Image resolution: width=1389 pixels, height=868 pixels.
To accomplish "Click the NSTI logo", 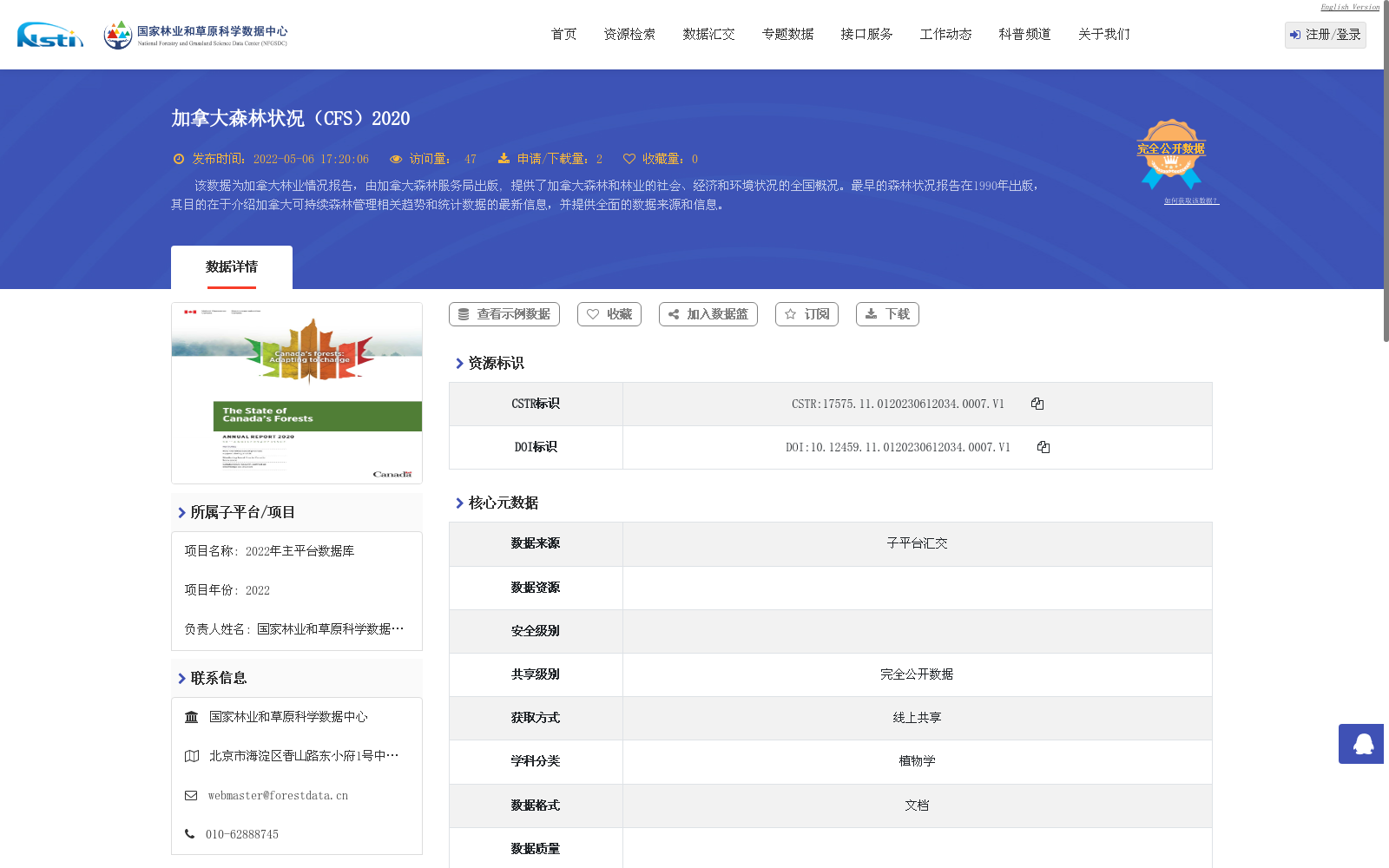I will coord(50,35).
